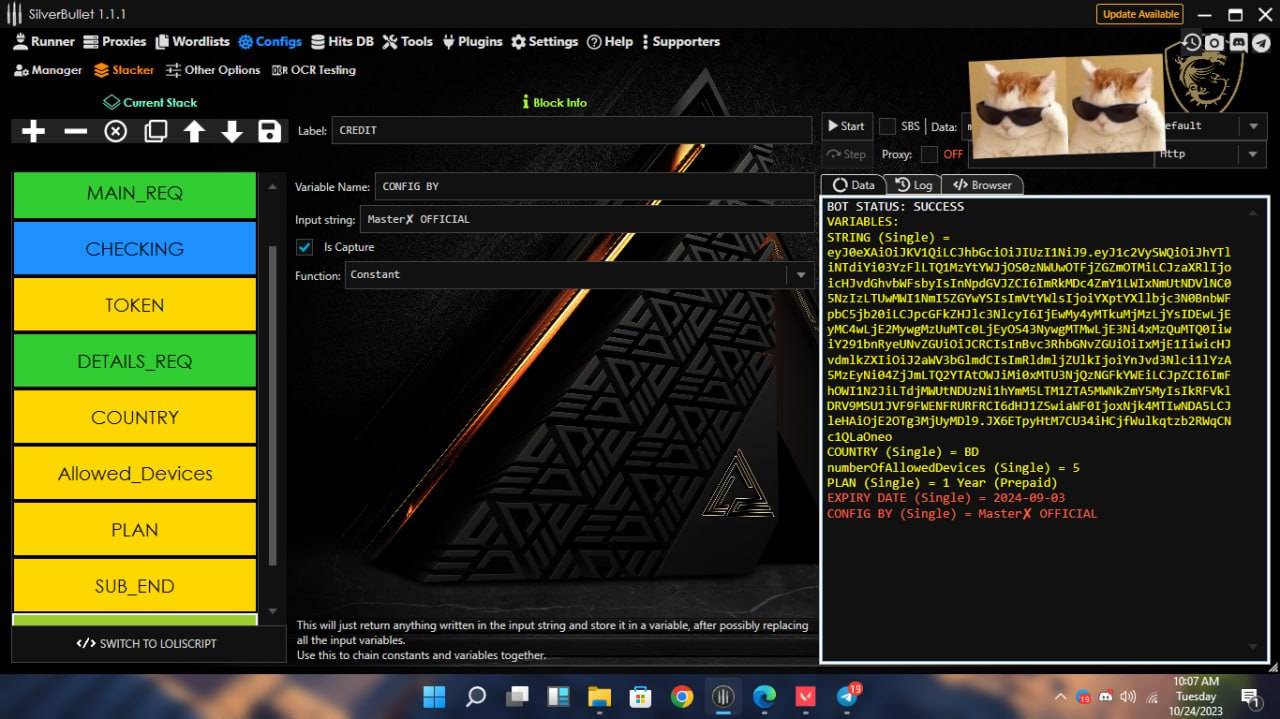Open the Discord icon in top right
This screenshot has width=1280, height=719.
click(1238, 42)
